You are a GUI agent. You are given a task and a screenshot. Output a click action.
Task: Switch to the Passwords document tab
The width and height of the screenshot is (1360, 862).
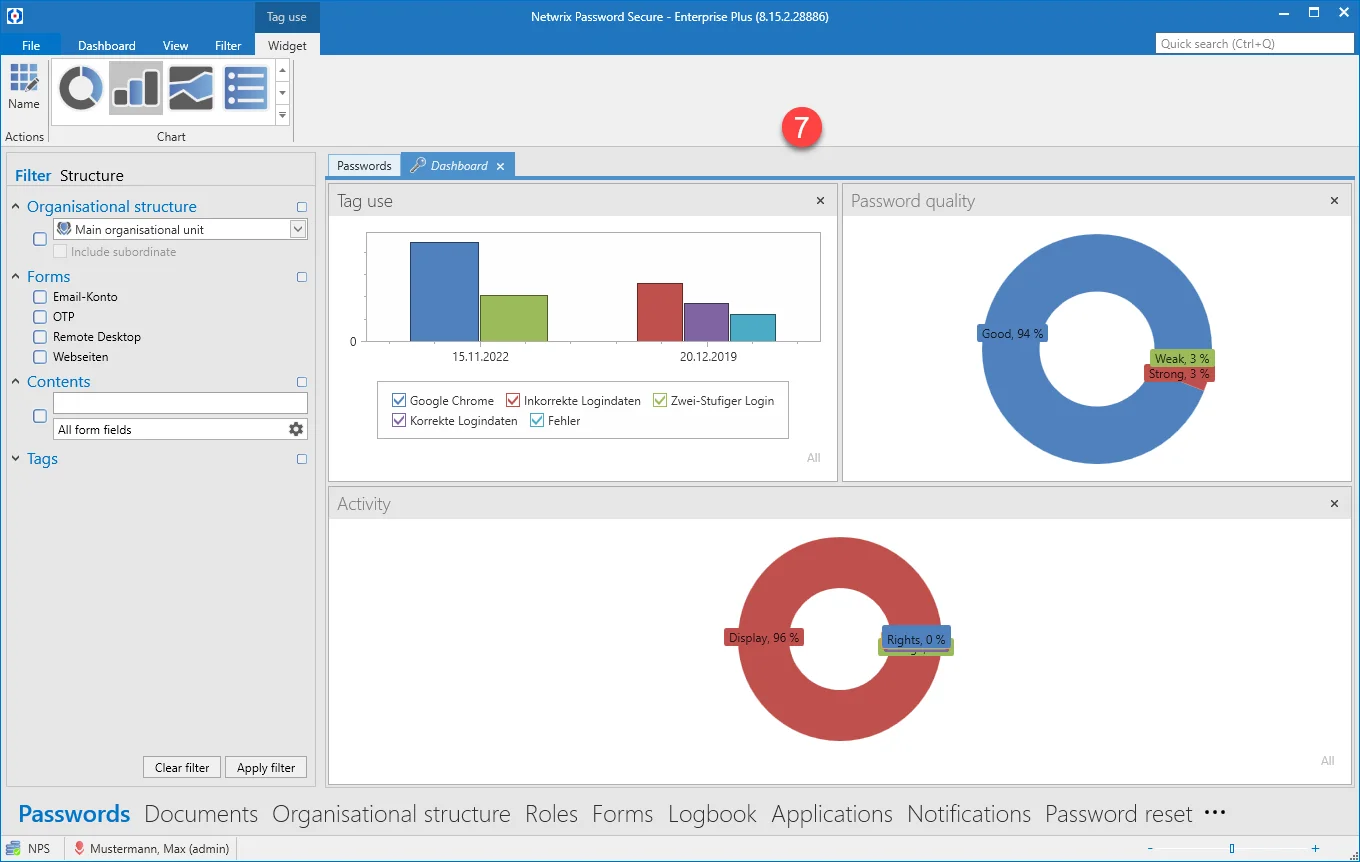click(364, 165)
